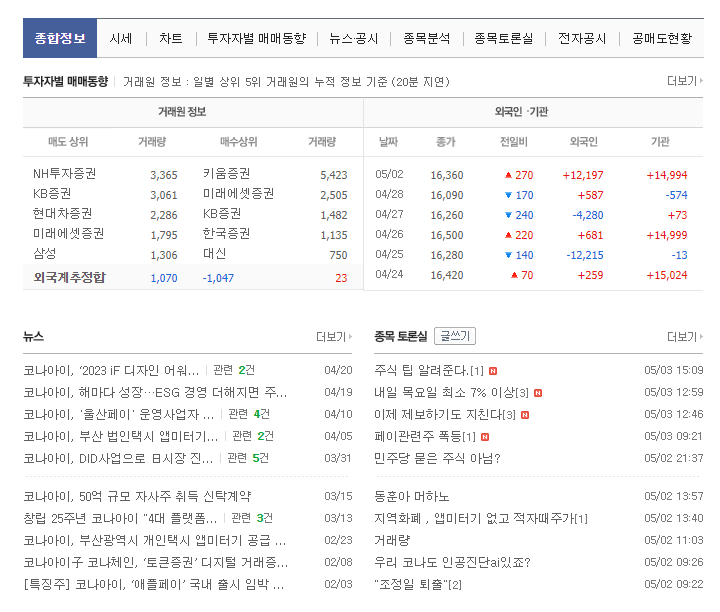Open the 관련 5건 link
Image resolution: width=720 pixels, height=612 pixels.
[248, 458]
